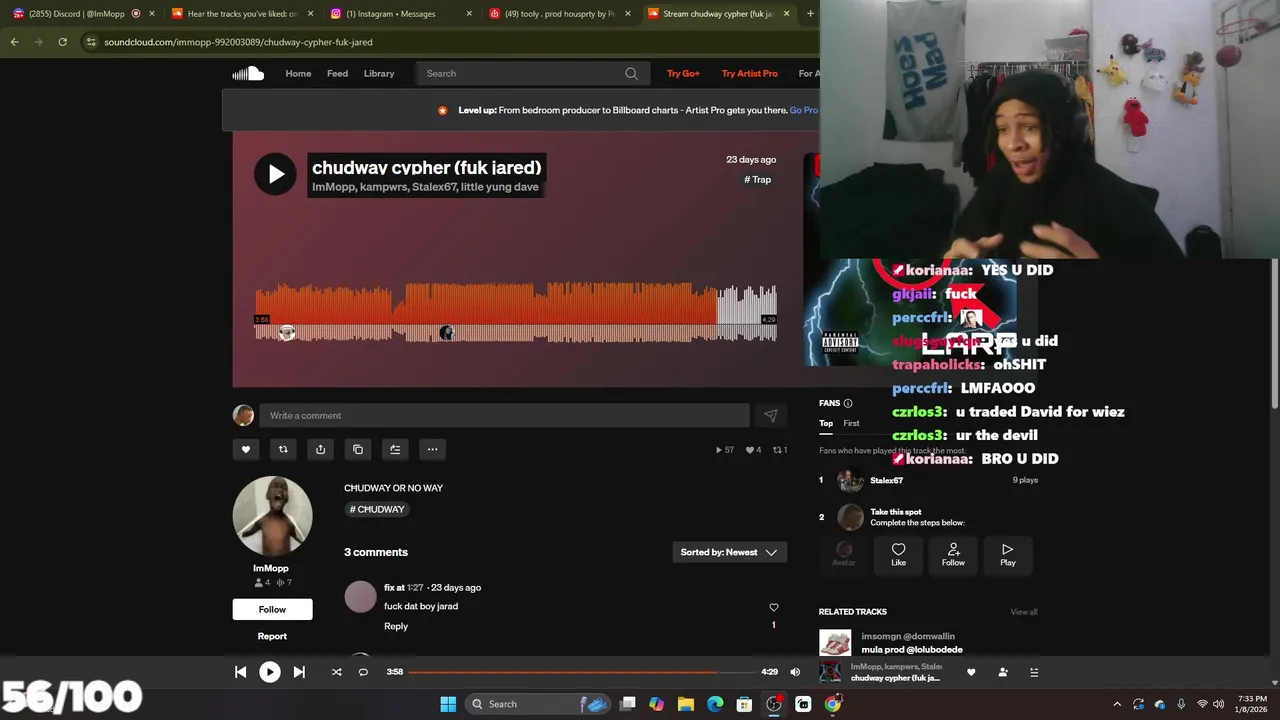The image size is (1280, 720).
Task: Open related track mula prod @lolubodede
Action: pos(911,649)
